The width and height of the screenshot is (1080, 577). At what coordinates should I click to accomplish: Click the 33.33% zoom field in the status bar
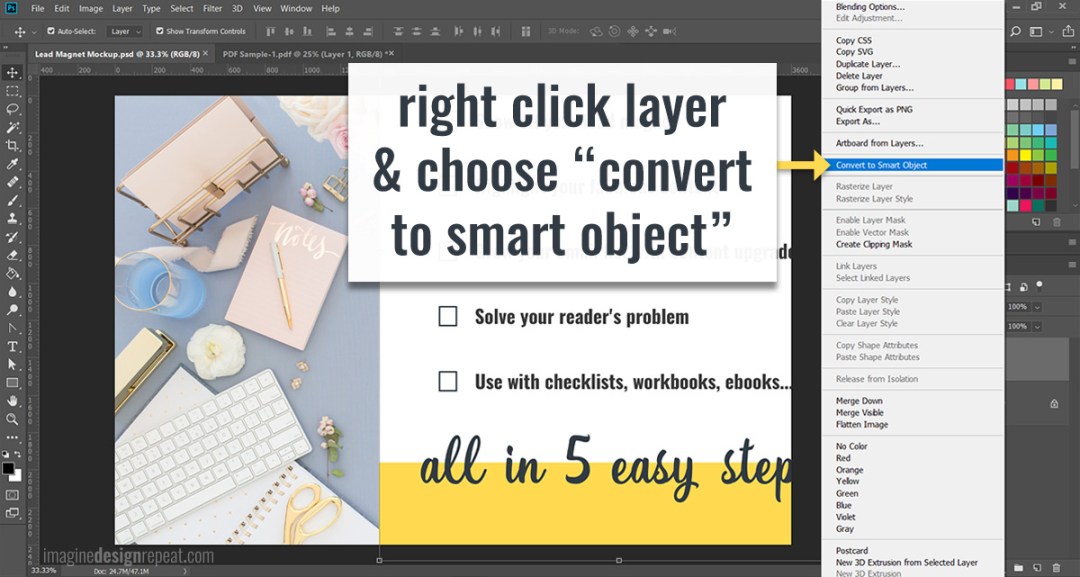44,571
